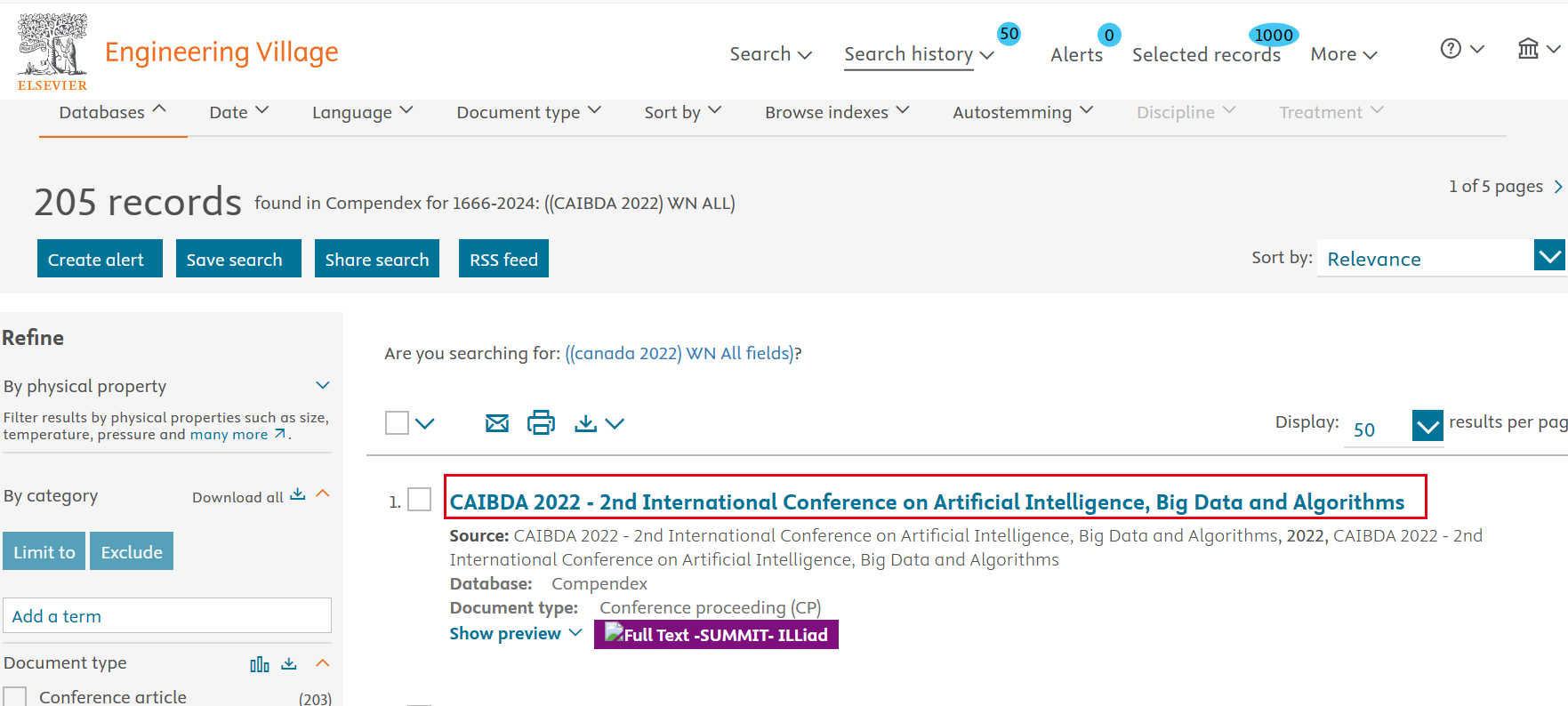Open the Search history dropdown
The height and width of the screenshot is (706, 1568).
pos(919,54)
